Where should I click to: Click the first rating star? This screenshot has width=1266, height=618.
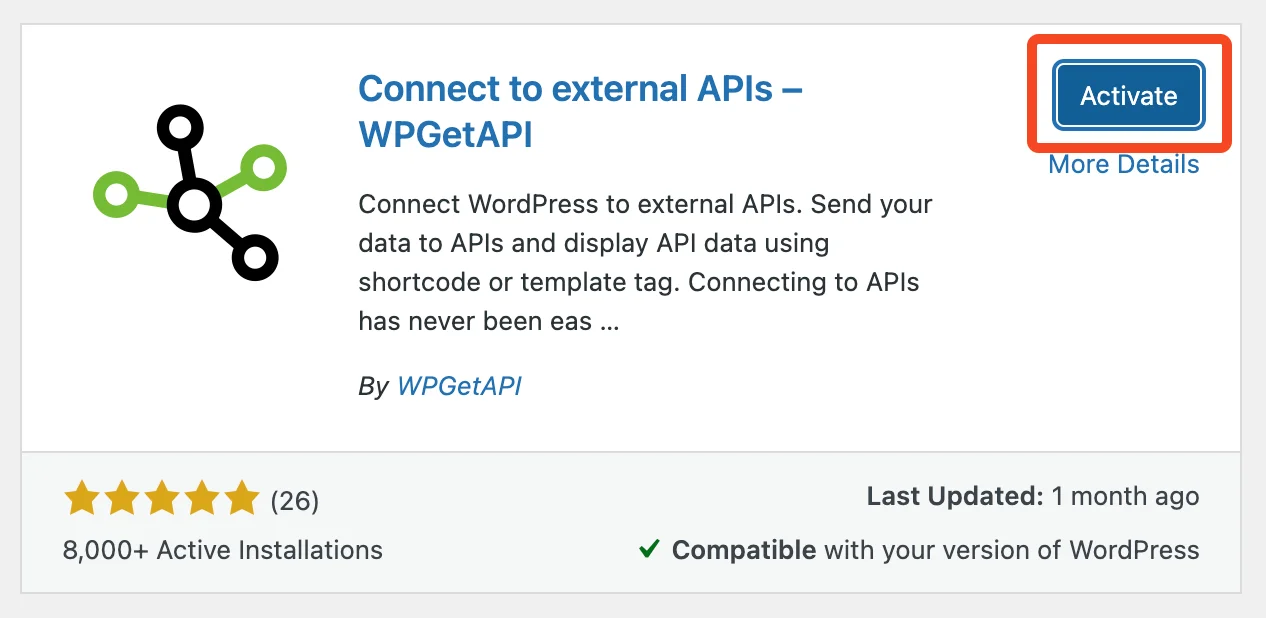pos(81,496)
